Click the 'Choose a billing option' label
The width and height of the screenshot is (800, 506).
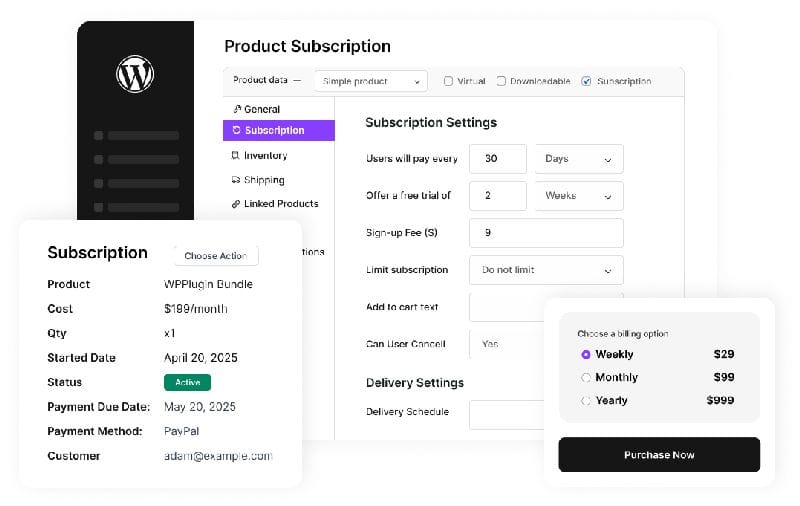pos(623,334)
